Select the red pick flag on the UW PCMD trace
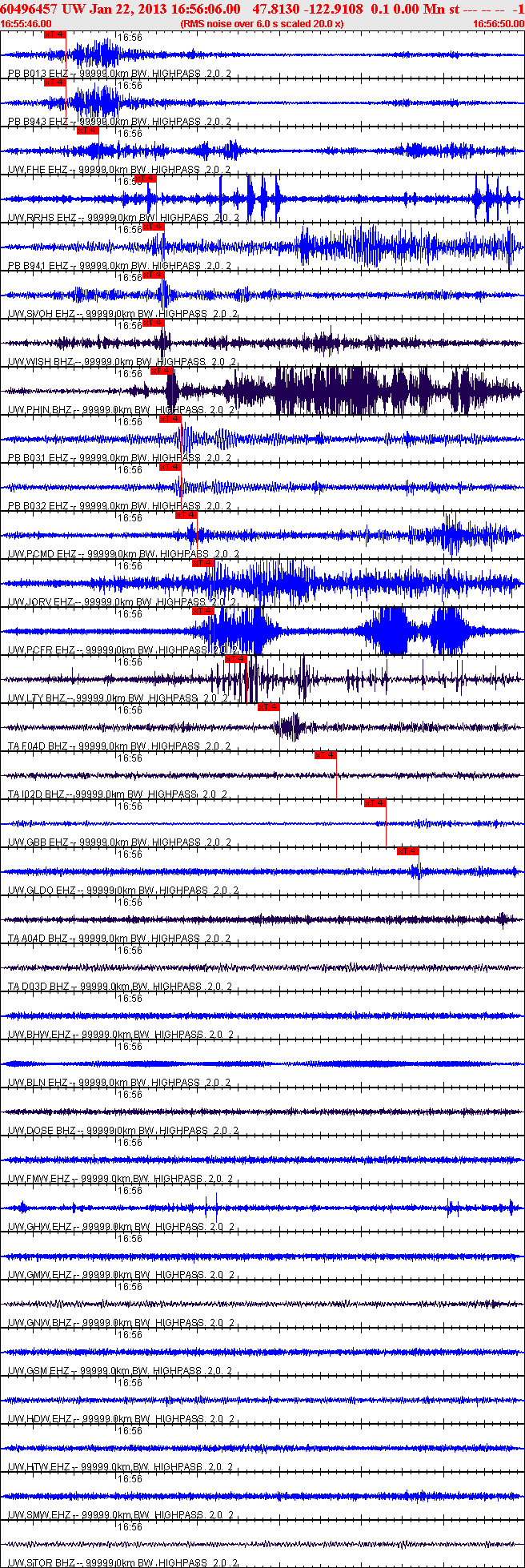The width and height of the screenshot is (525, 1568). pyautogui.click(x=186, y=515)
